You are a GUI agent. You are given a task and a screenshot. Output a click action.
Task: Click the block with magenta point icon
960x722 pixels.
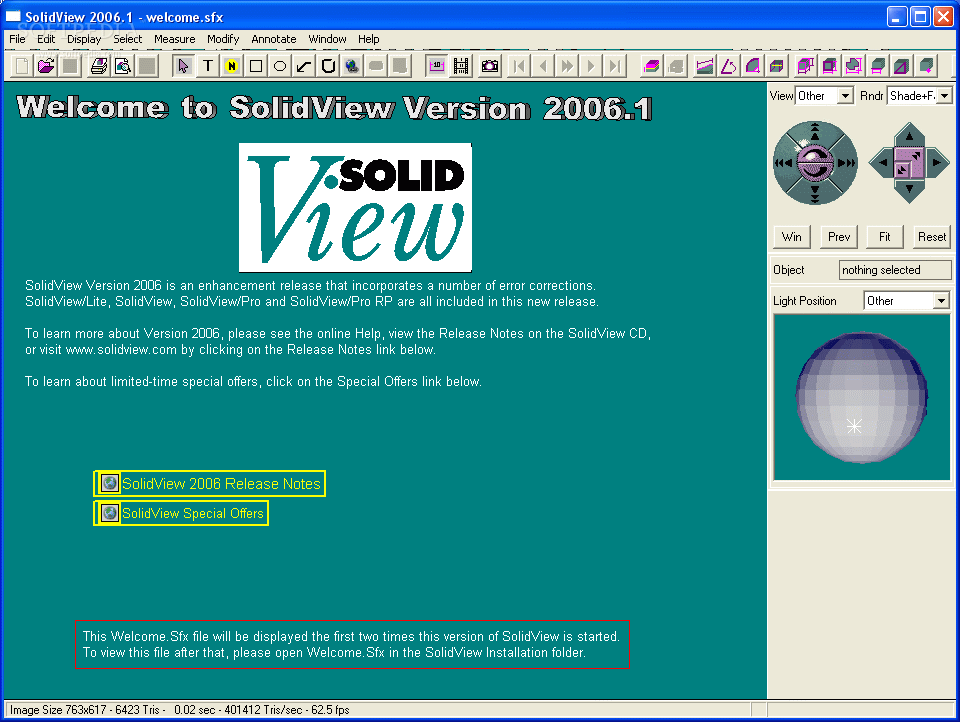click(926, 66)
